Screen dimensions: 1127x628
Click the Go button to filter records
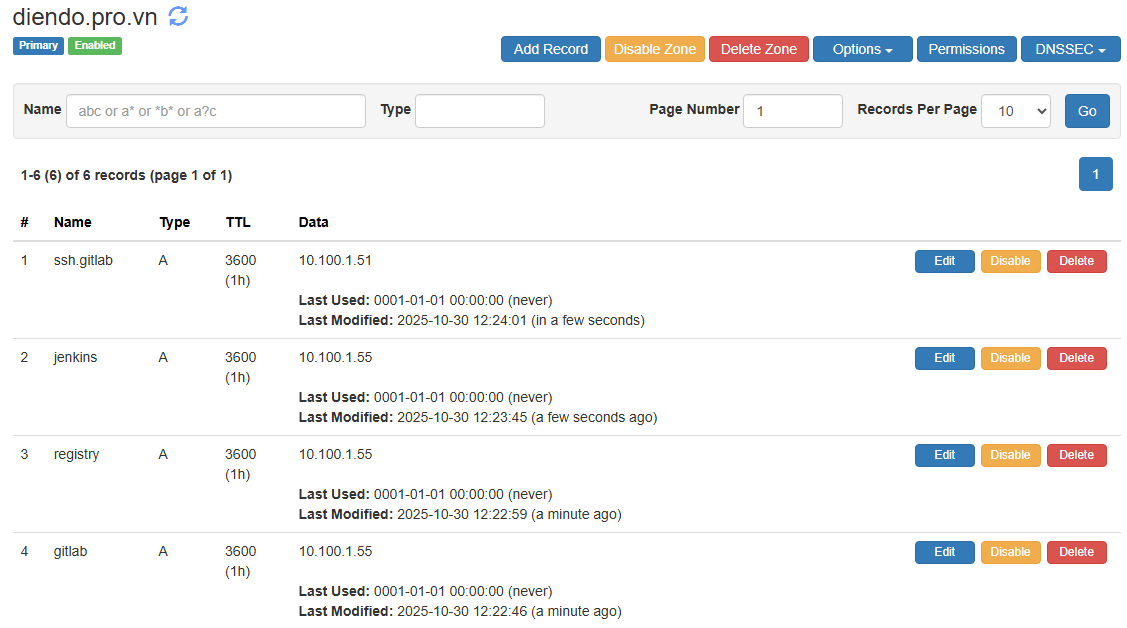[x=1087, y=111]
